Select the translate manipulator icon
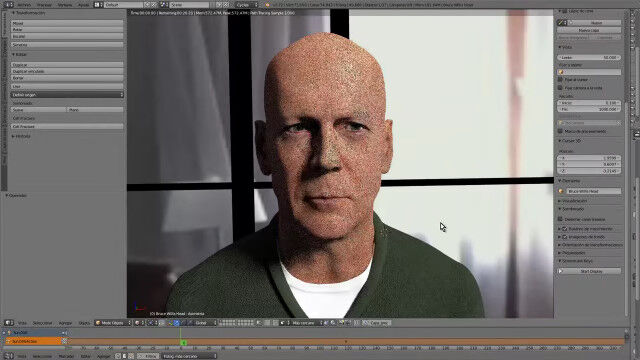This screenshot has height=360, width=640. coord(177,322)
